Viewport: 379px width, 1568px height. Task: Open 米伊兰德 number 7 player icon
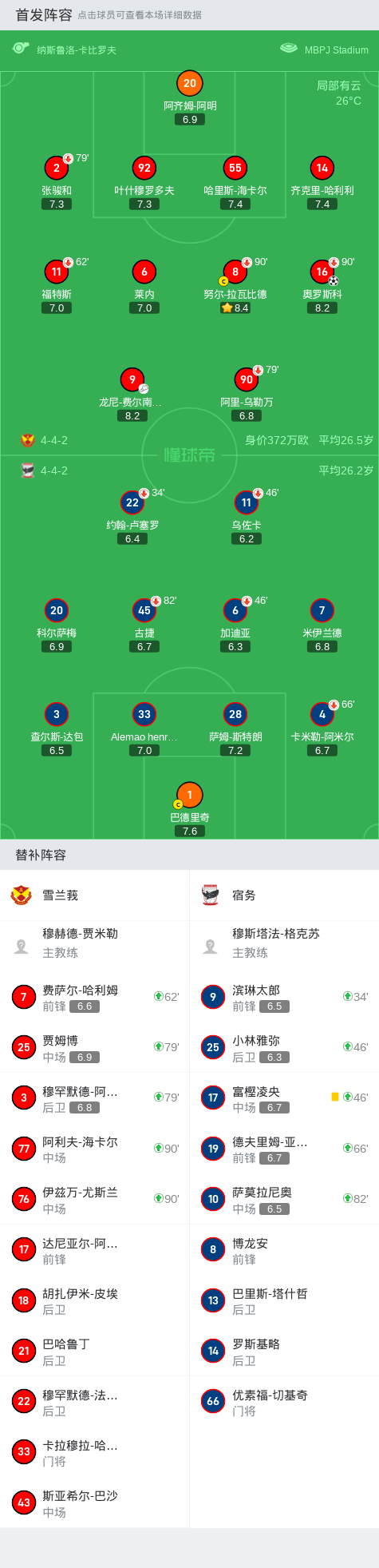[x=322, y=610]
